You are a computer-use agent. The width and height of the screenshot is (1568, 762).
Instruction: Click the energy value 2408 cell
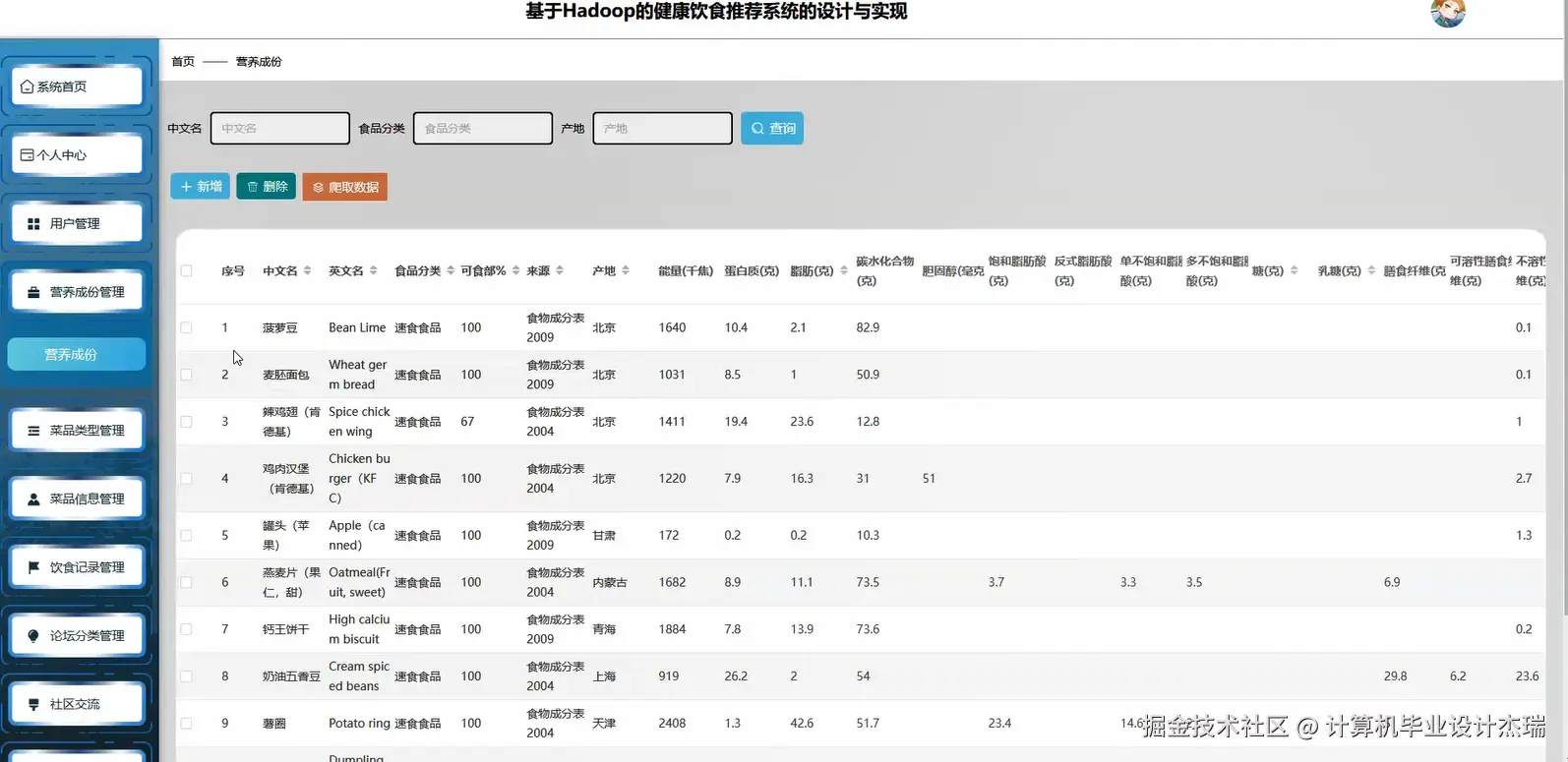click(673, 724)
